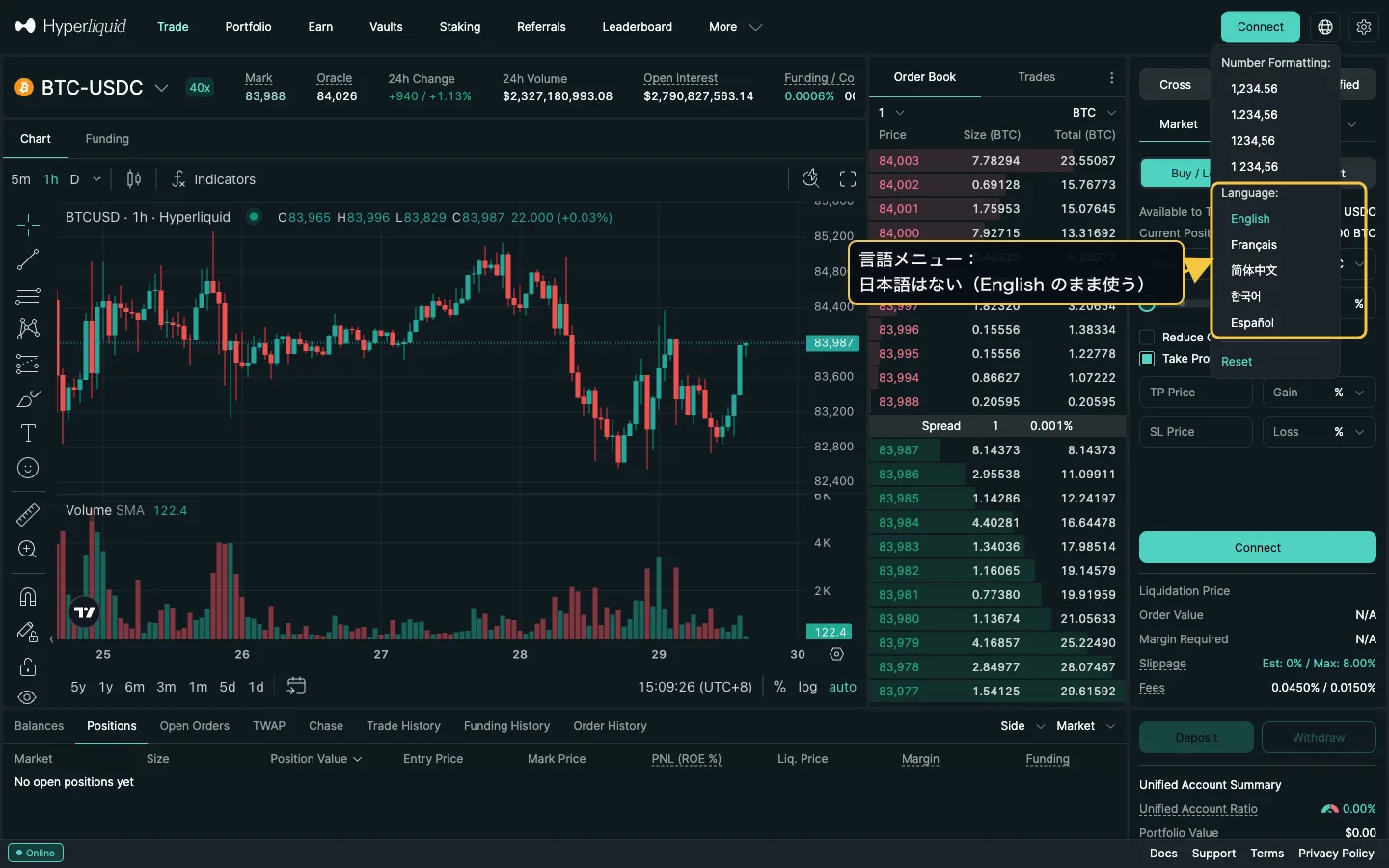The image size is (1389, 868).
Task: Open the gear settings icon in header
Action: coord(1363,27)
